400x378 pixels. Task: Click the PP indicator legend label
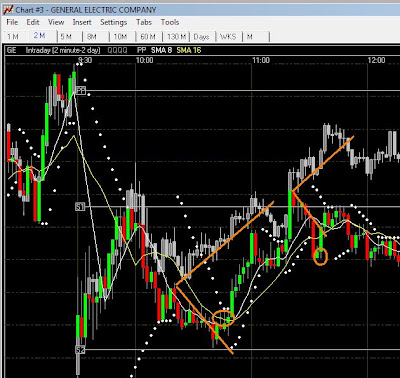pos(142,50)
